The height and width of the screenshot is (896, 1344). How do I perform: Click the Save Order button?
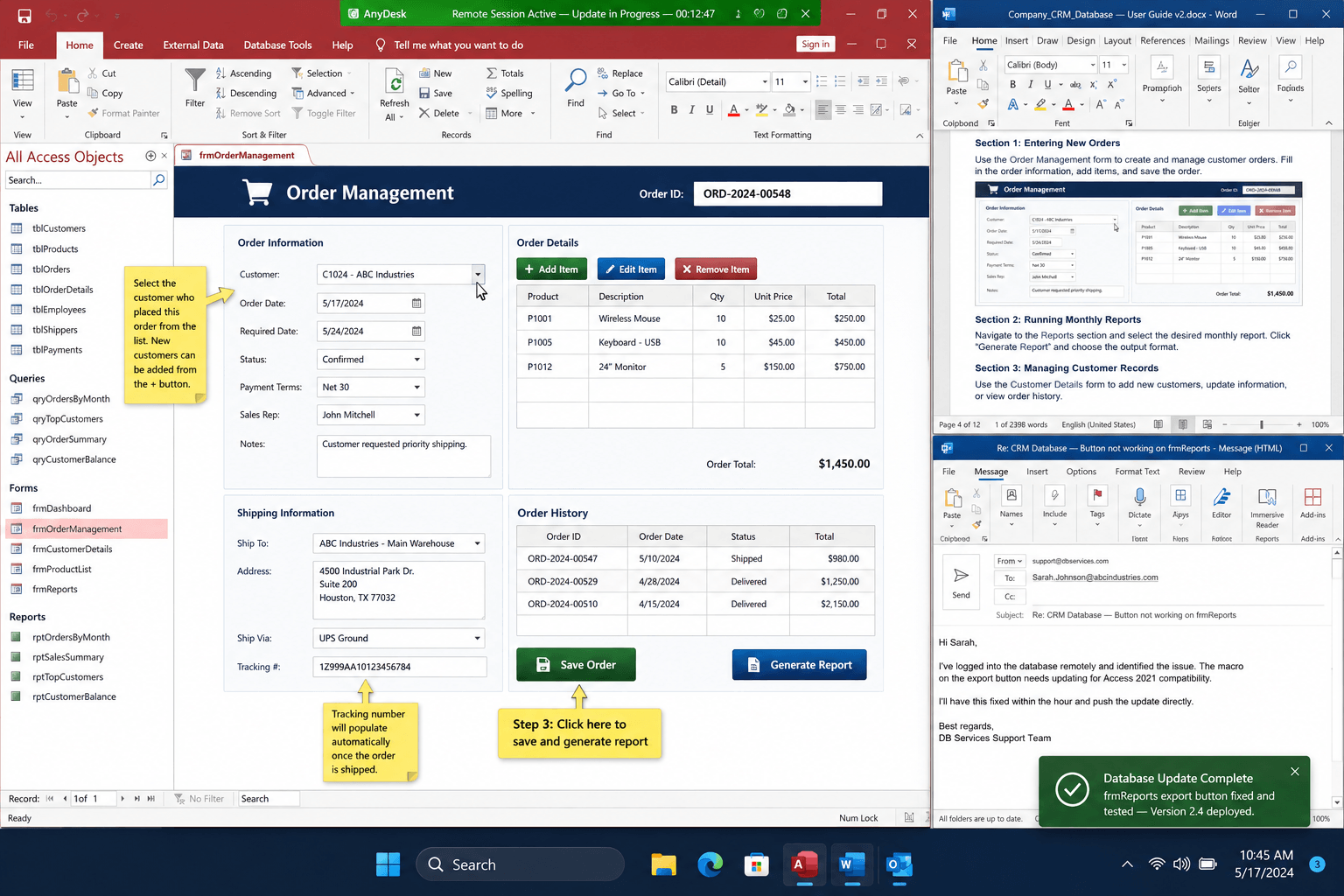click(x=576, y=665)
